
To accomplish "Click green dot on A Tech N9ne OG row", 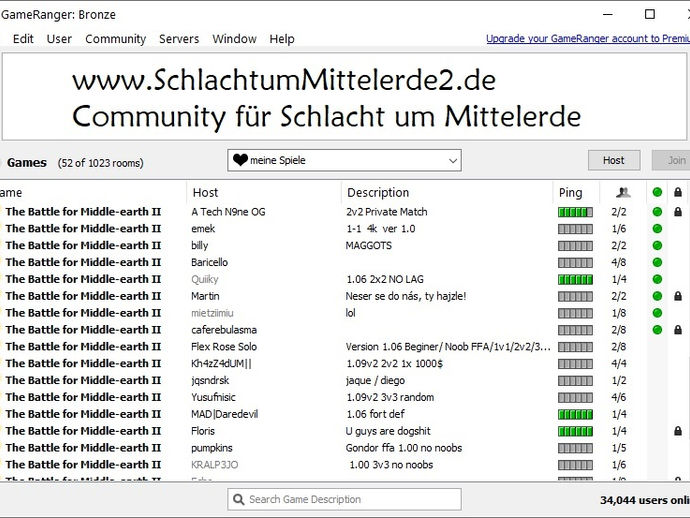I will tap(657, 212).
